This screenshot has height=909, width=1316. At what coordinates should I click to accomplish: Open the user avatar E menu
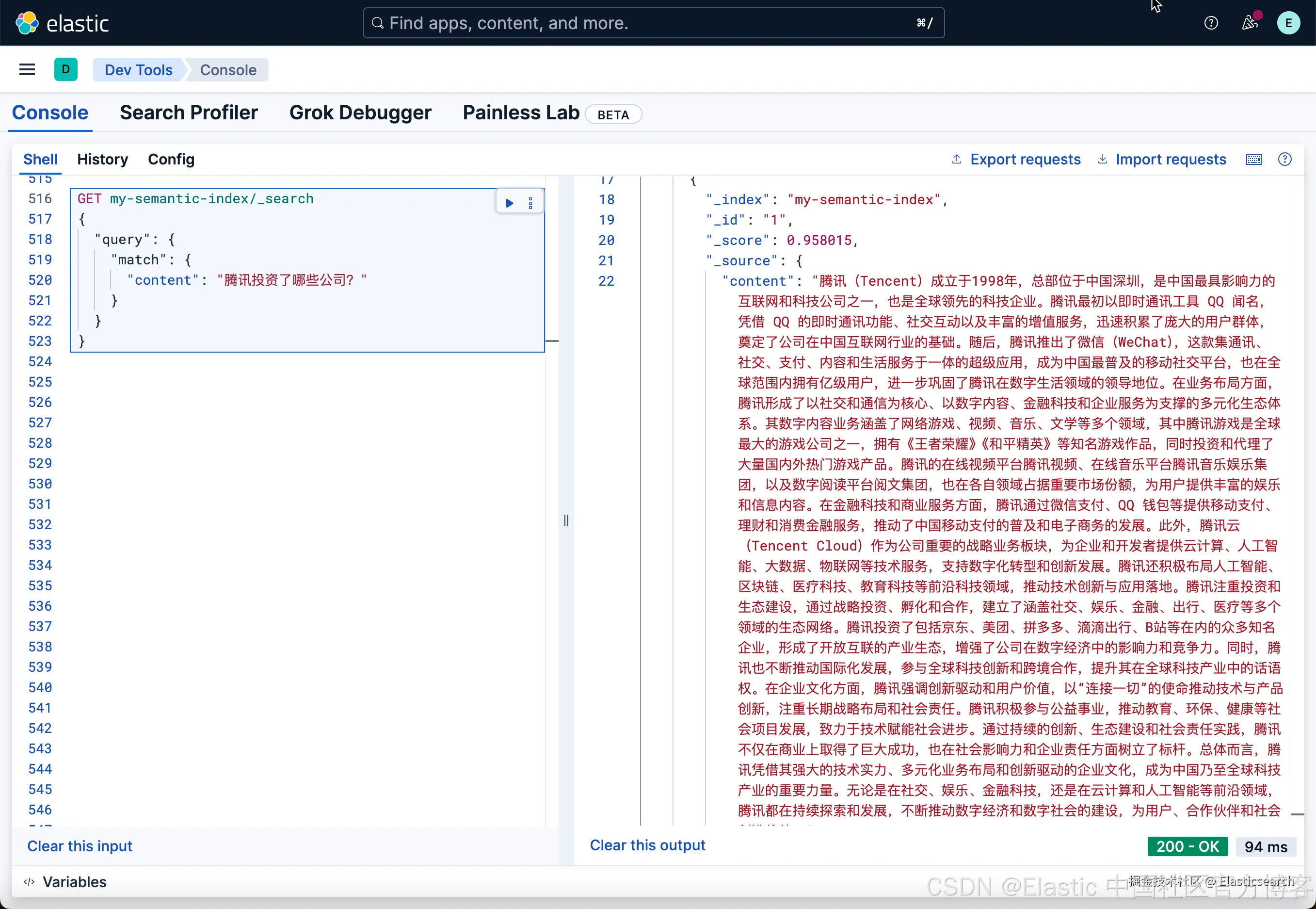(1288, 23)
